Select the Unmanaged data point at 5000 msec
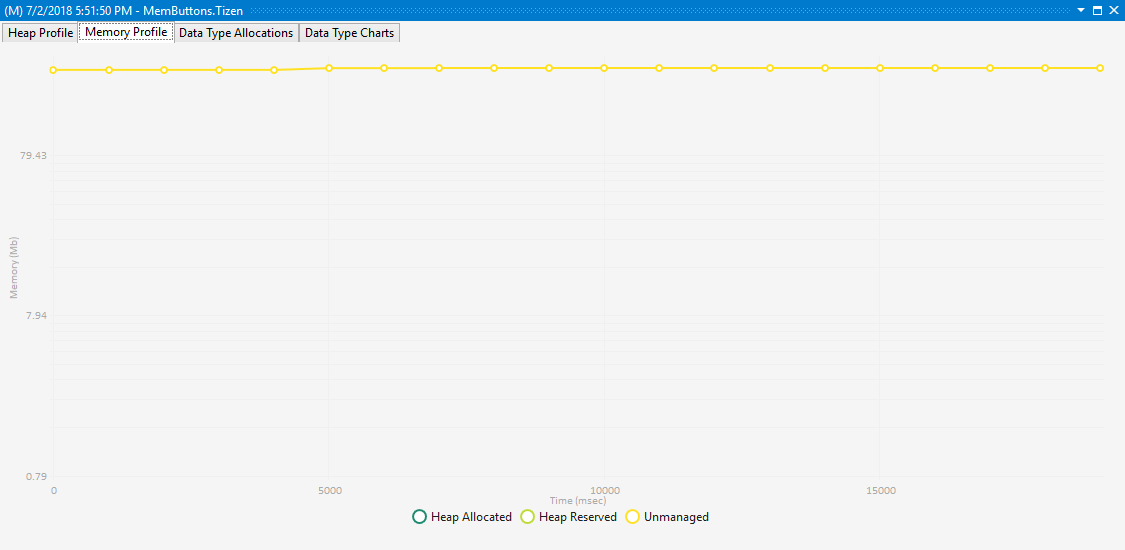The image size is (1125, 550). 329,68
